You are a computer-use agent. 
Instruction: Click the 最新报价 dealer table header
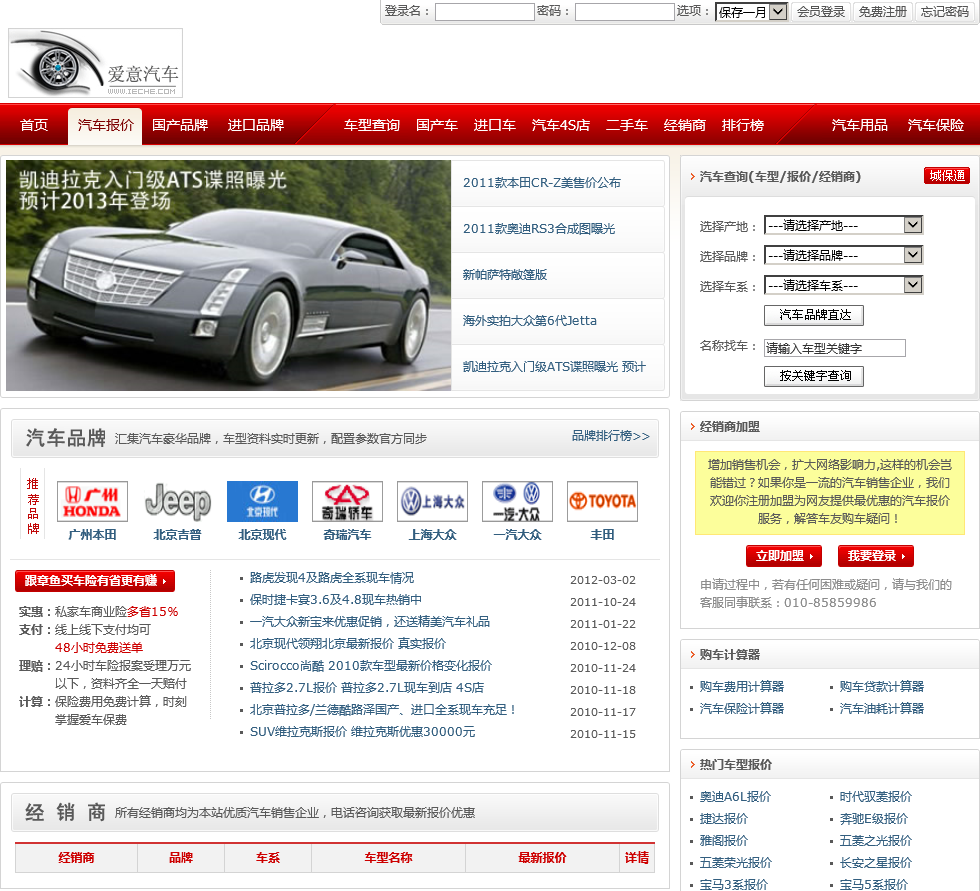coord(542,857)
